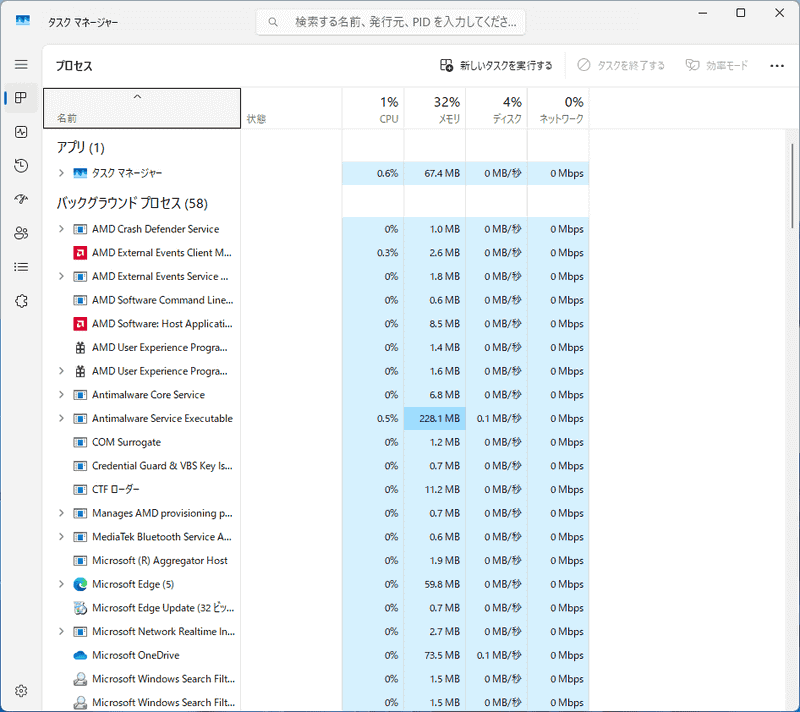This screenshot has width=800, height=712.
Task: Click the Microsoft Edge Update icon
Action: pos(80,607)
